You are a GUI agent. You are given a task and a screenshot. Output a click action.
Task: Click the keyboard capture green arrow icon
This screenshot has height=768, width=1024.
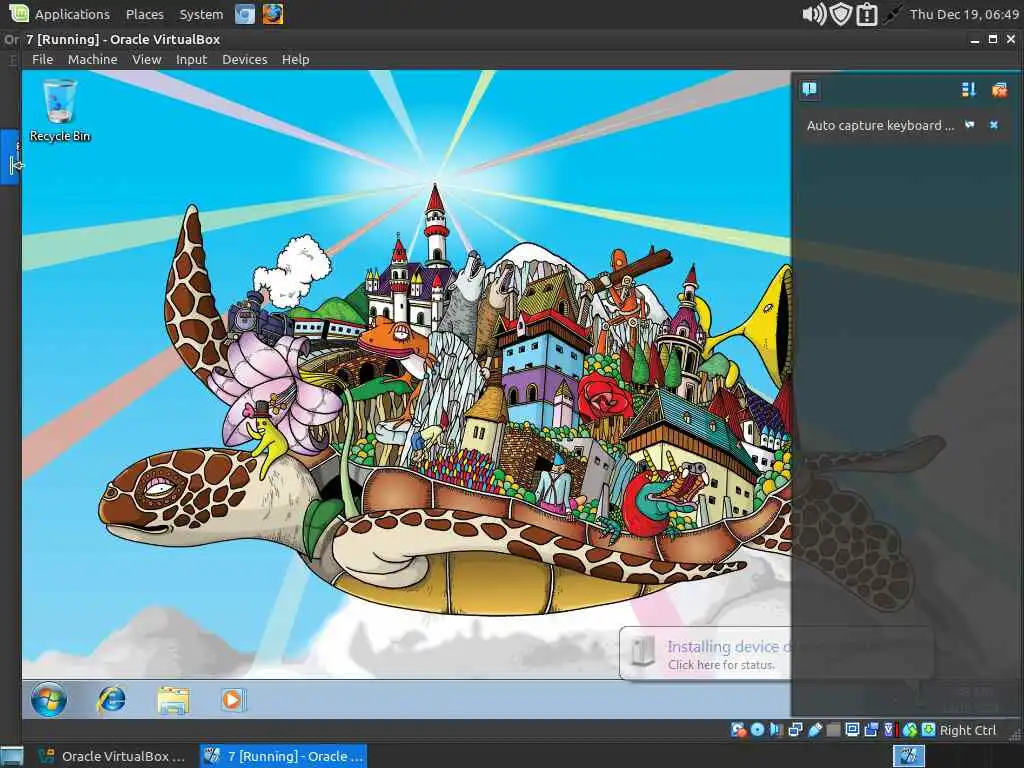point(929,730)
